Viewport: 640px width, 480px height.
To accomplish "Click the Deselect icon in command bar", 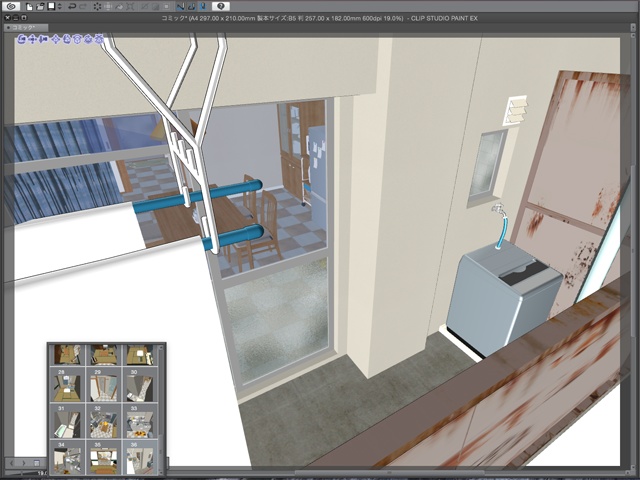I will [x=144, y=6].
